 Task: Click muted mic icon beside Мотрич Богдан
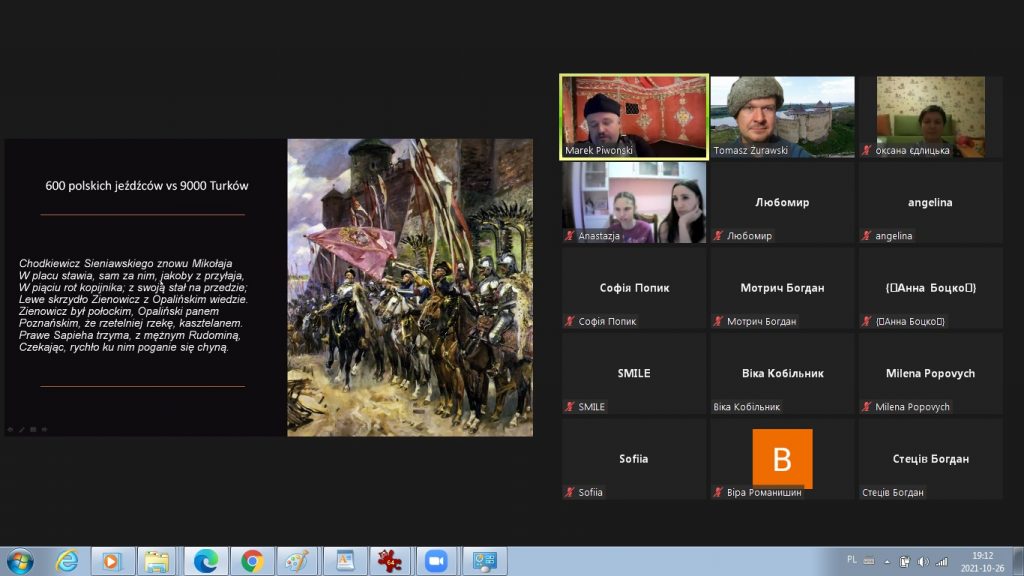click(718, 322)
